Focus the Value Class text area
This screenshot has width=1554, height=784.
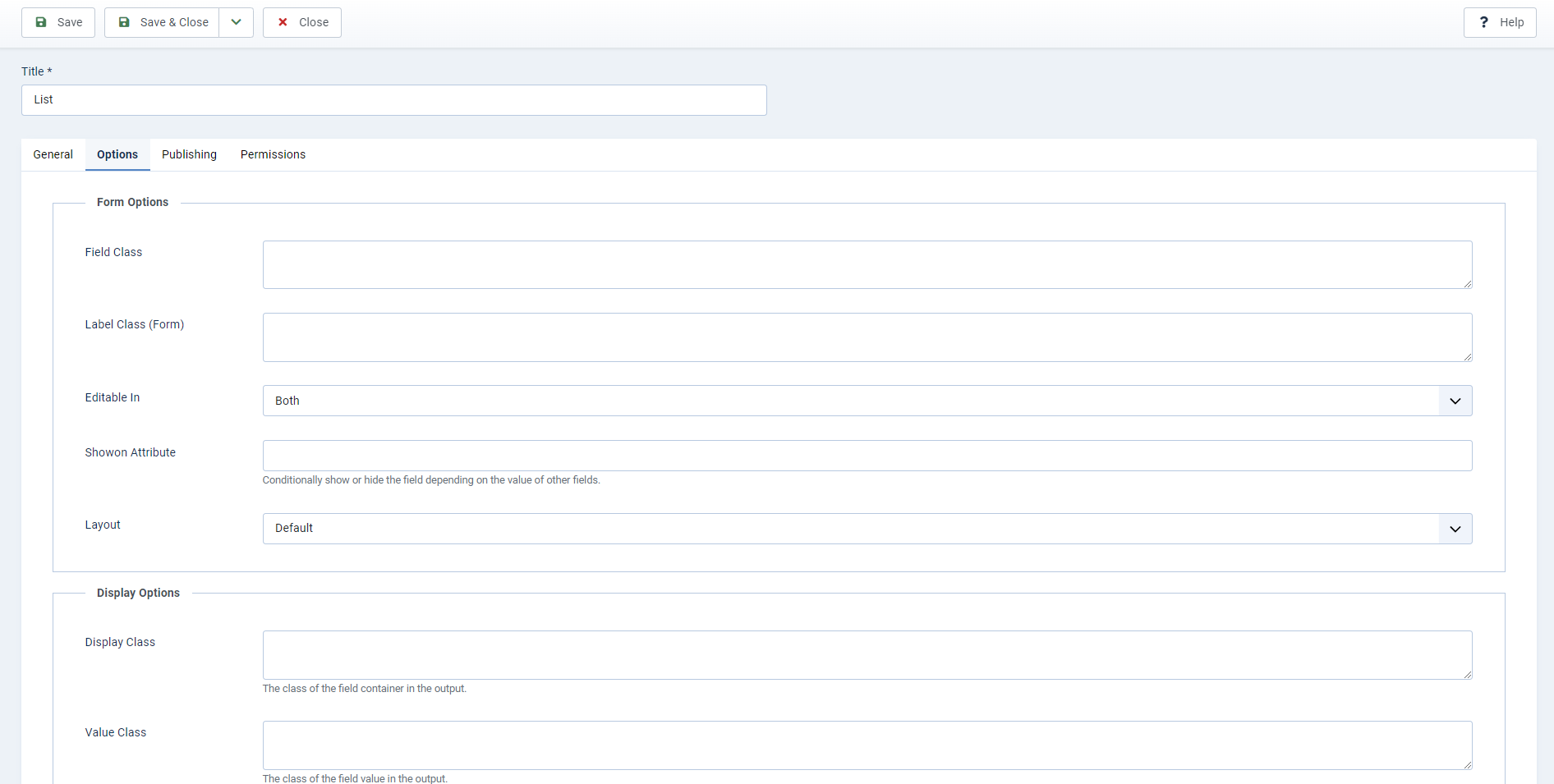[867, 745]
